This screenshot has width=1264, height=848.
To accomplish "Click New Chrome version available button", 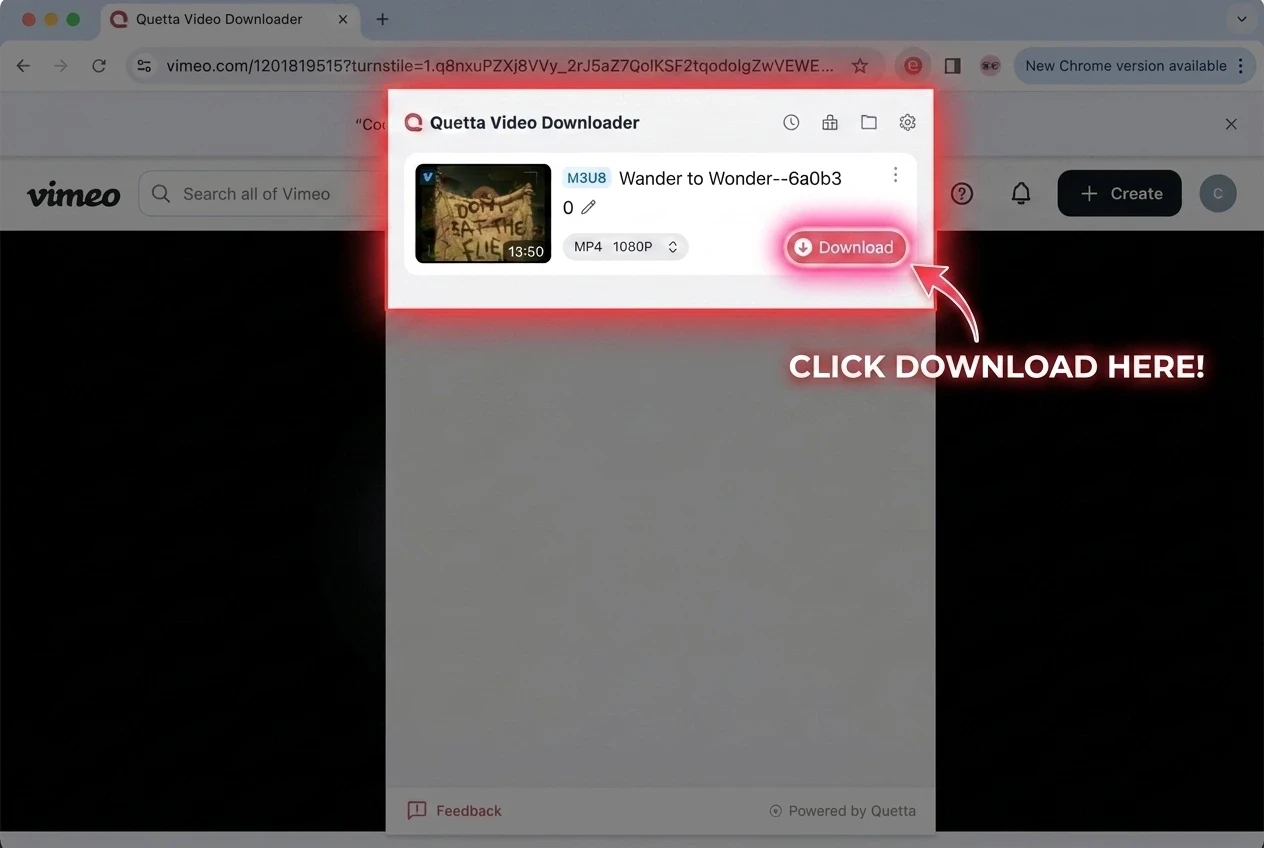I will point(1125,66).
